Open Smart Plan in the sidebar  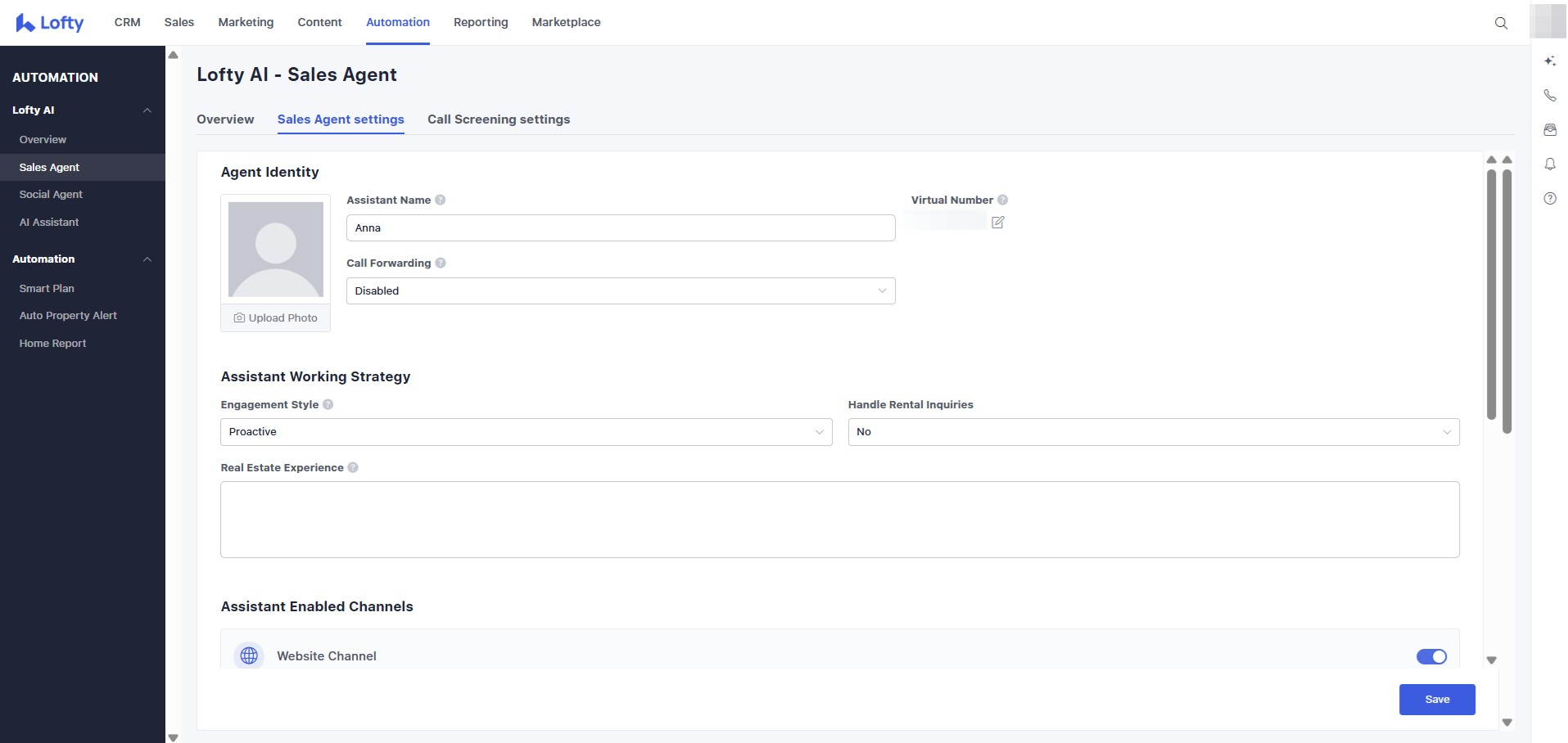pos(47,289)
